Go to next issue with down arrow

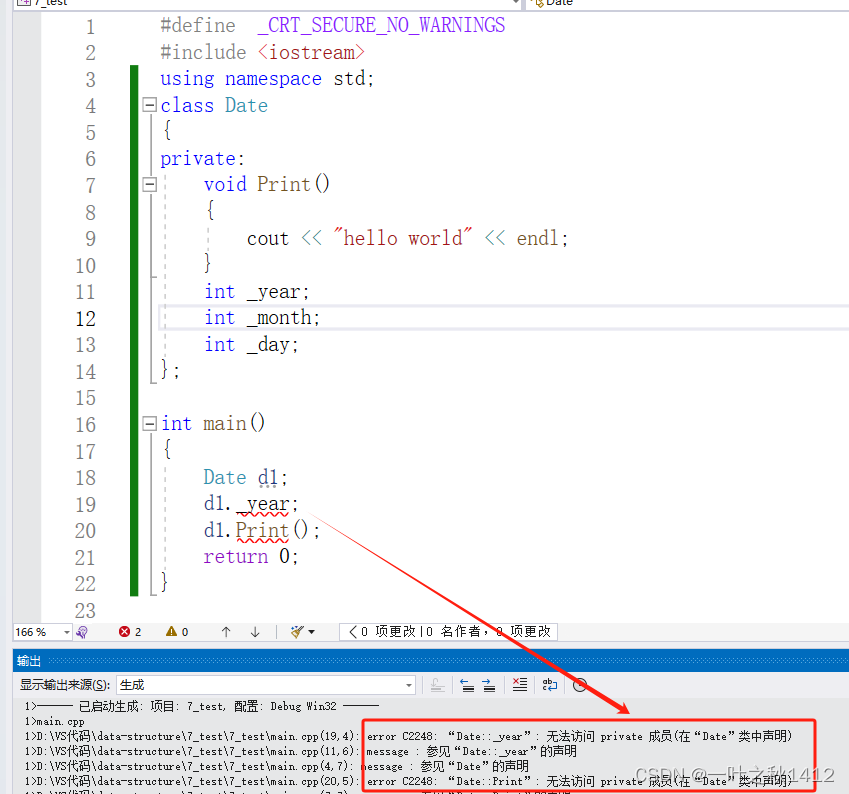click(x=255, y=632)
